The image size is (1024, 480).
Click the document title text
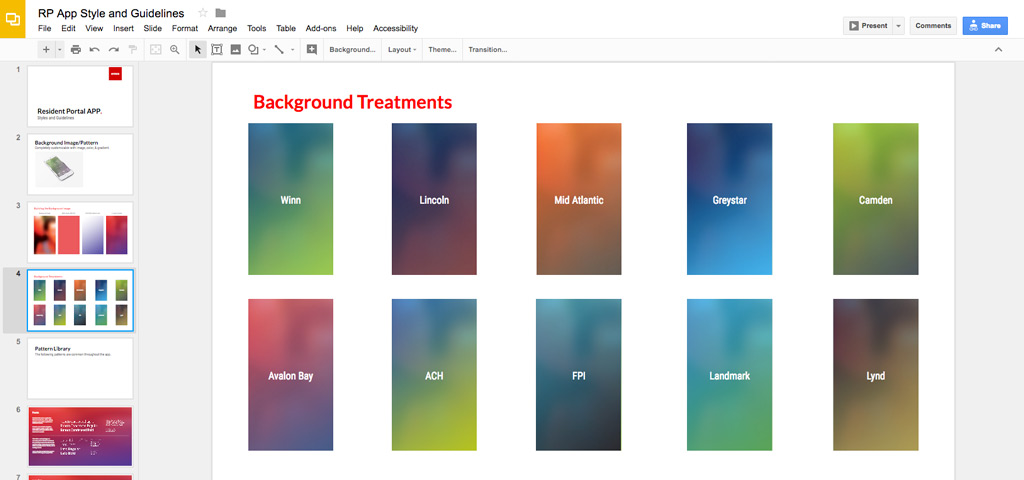tap(111, 13)
